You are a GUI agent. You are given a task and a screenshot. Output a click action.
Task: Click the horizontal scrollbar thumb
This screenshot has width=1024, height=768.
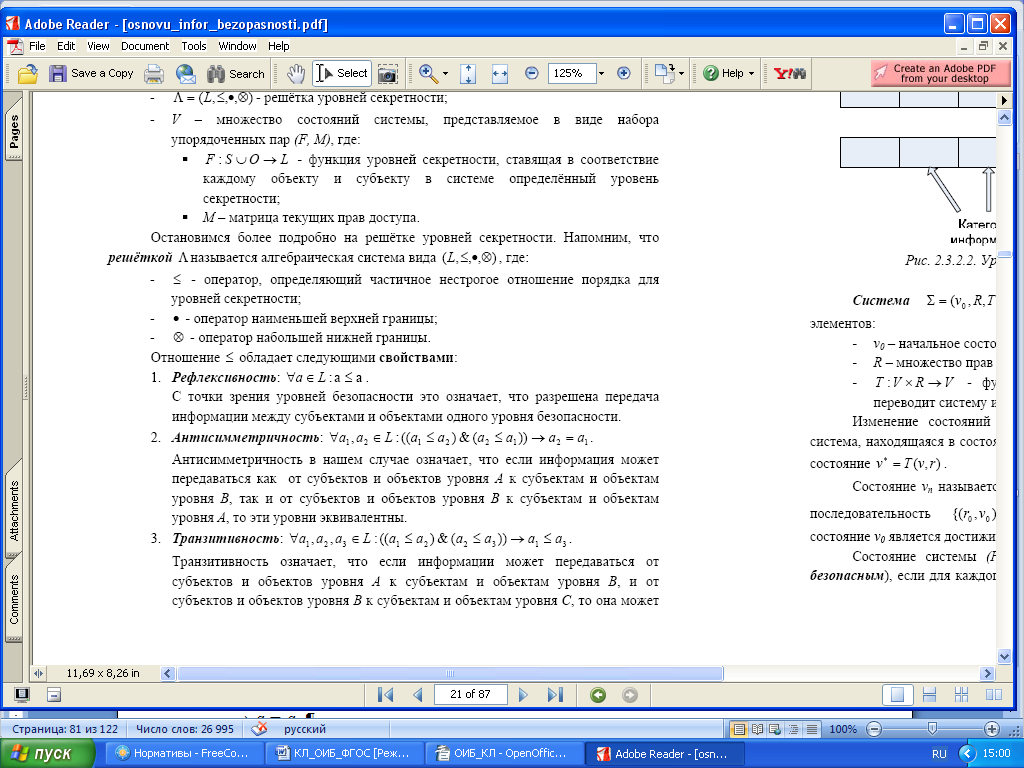click(449, 673)
